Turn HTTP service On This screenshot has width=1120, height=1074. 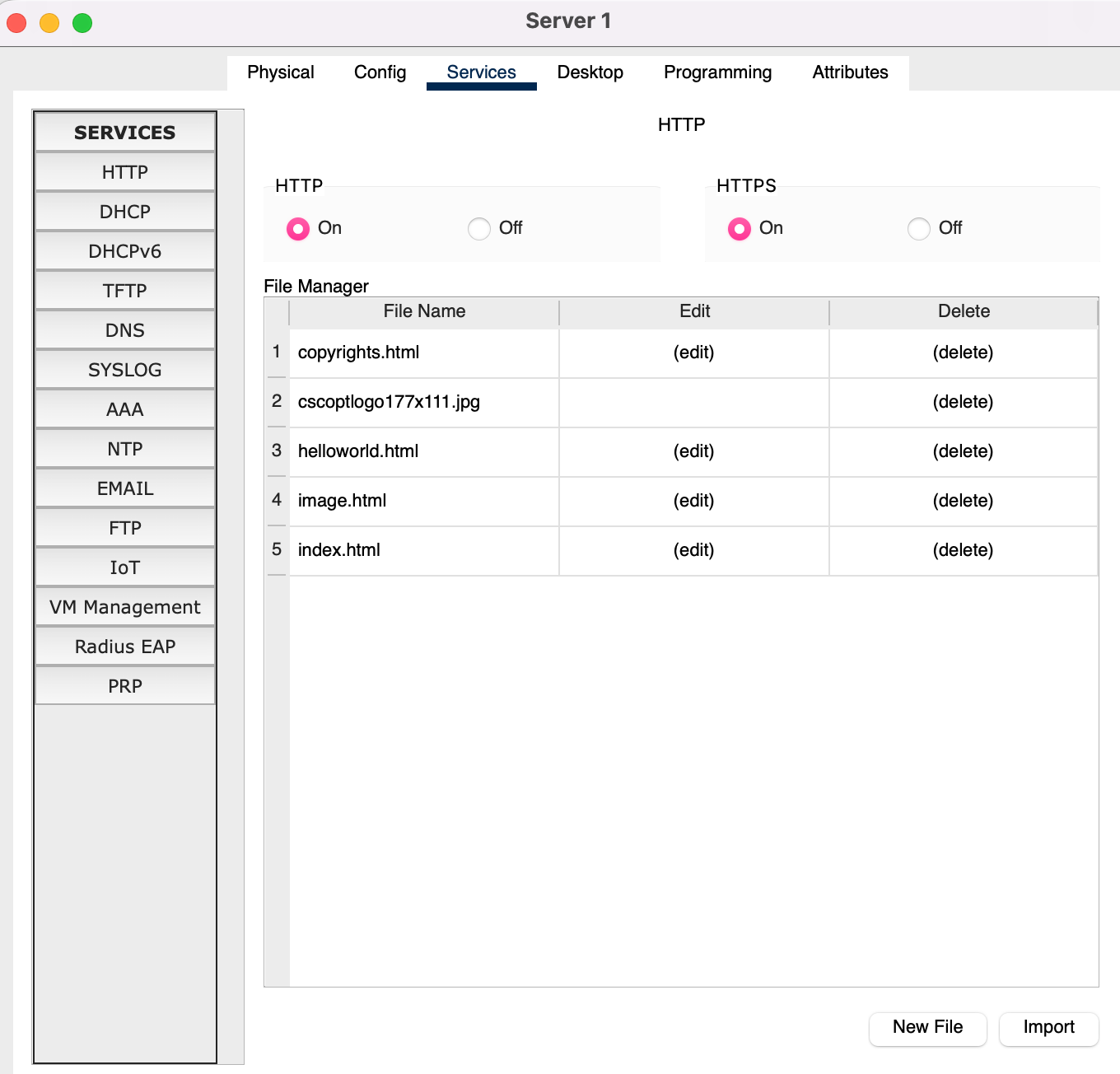(298, 228)
